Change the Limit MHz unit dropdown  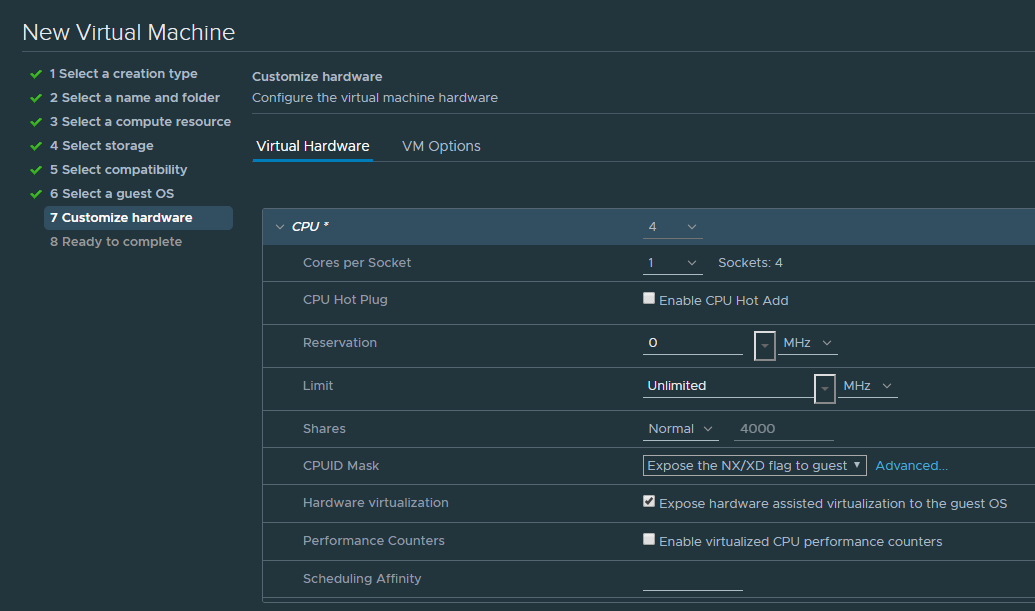coord(867,386)
